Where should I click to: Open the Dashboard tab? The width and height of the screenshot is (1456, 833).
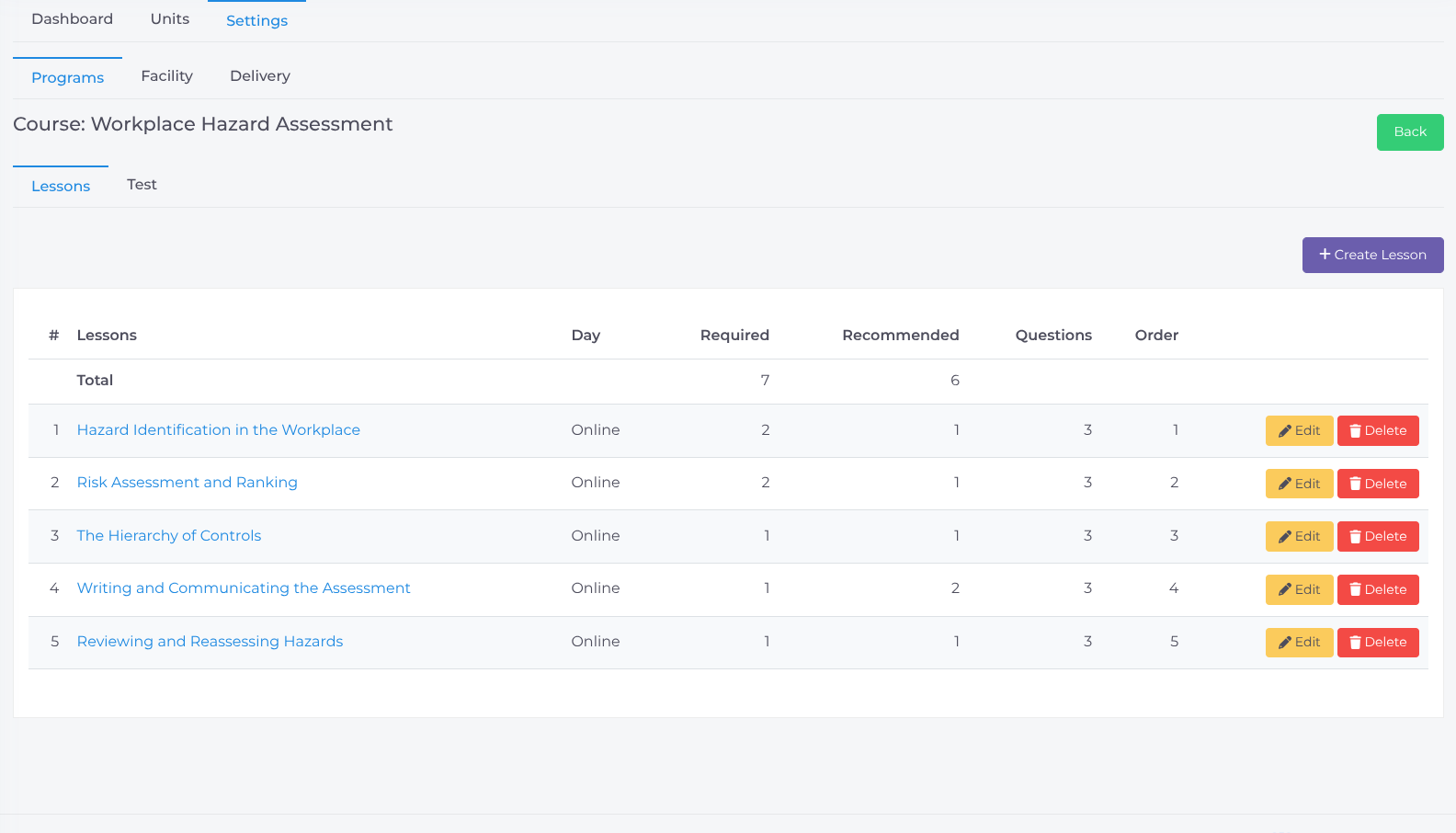pos(73,19)
